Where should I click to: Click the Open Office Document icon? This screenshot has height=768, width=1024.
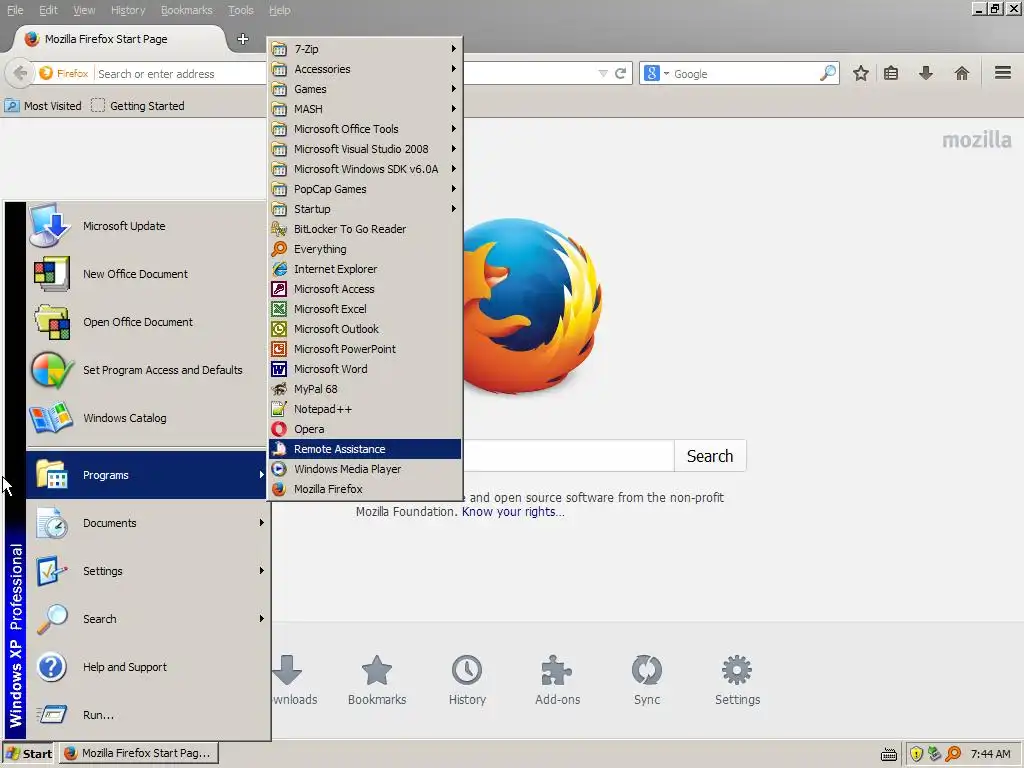pyautogui.click(x=52, y=322)
